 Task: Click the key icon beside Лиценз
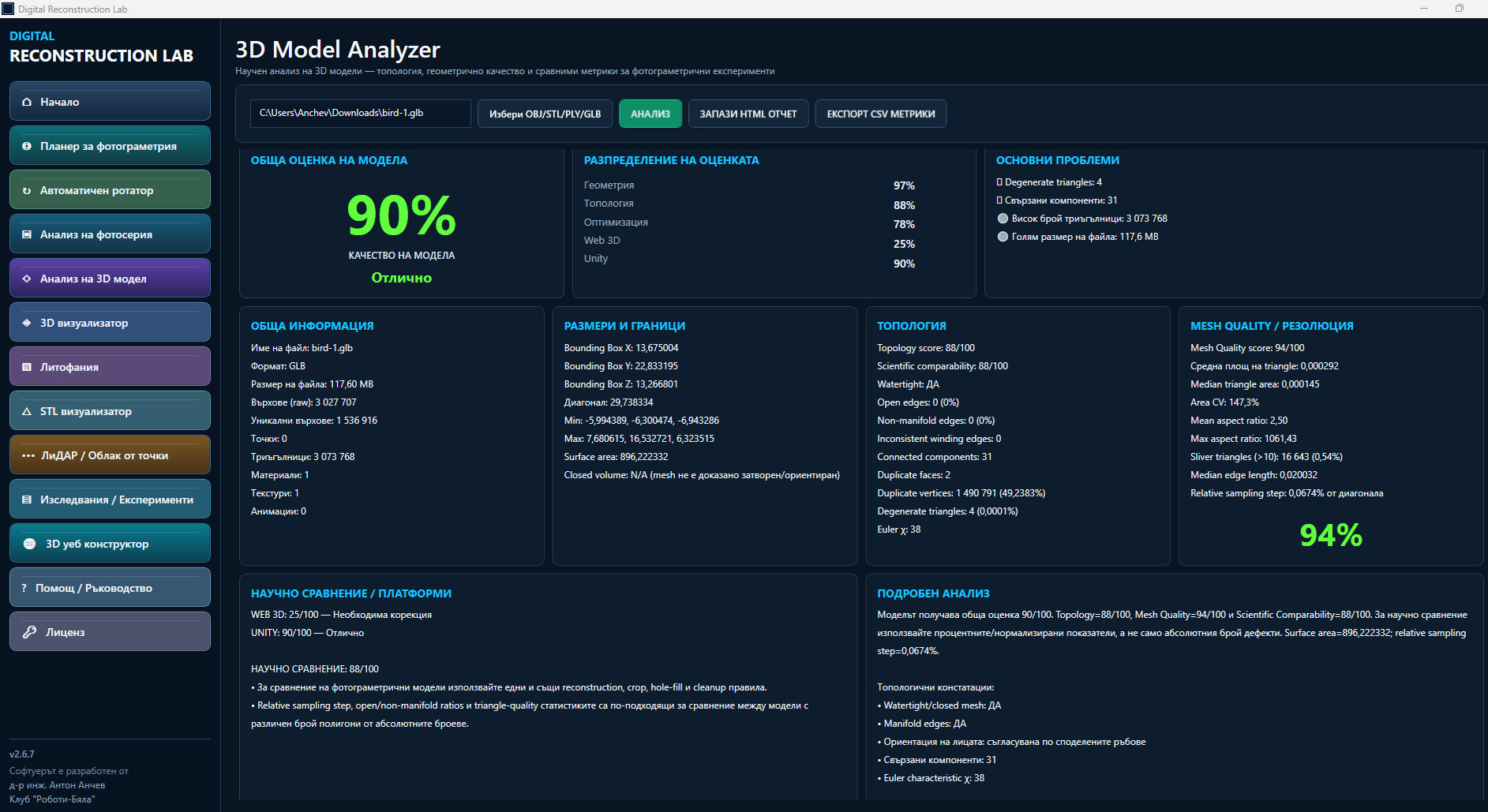click(30, 632)
